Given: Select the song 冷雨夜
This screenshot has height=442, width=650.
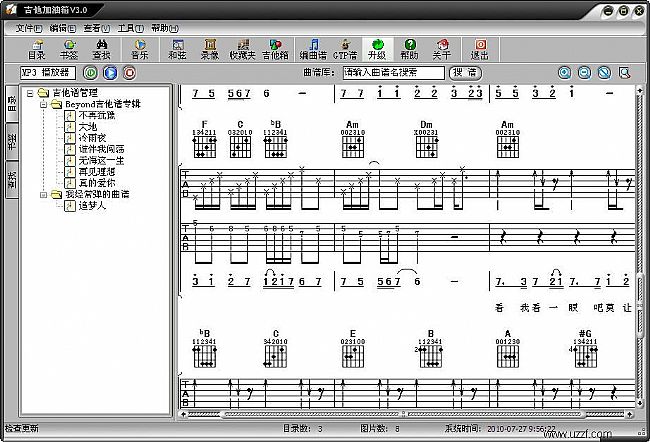Looking at the screenshot, I should pos(92,138).
